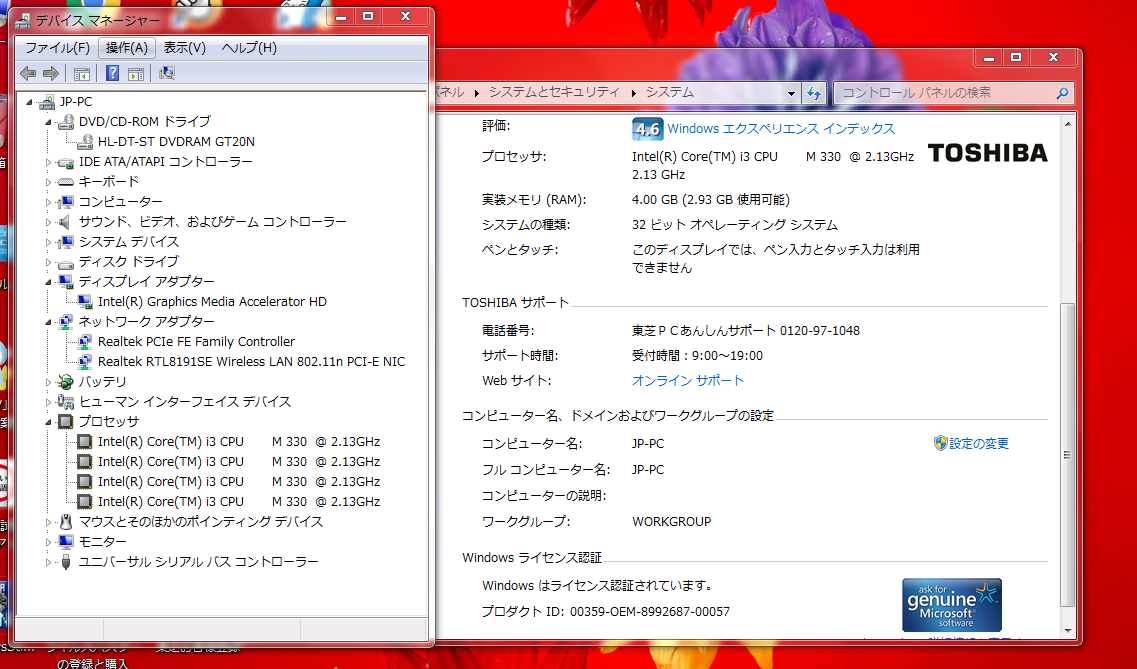Click the WORKGROUP value text
Screen dimensions: 1137x669
pyautogui.click(x=671, y=521)
